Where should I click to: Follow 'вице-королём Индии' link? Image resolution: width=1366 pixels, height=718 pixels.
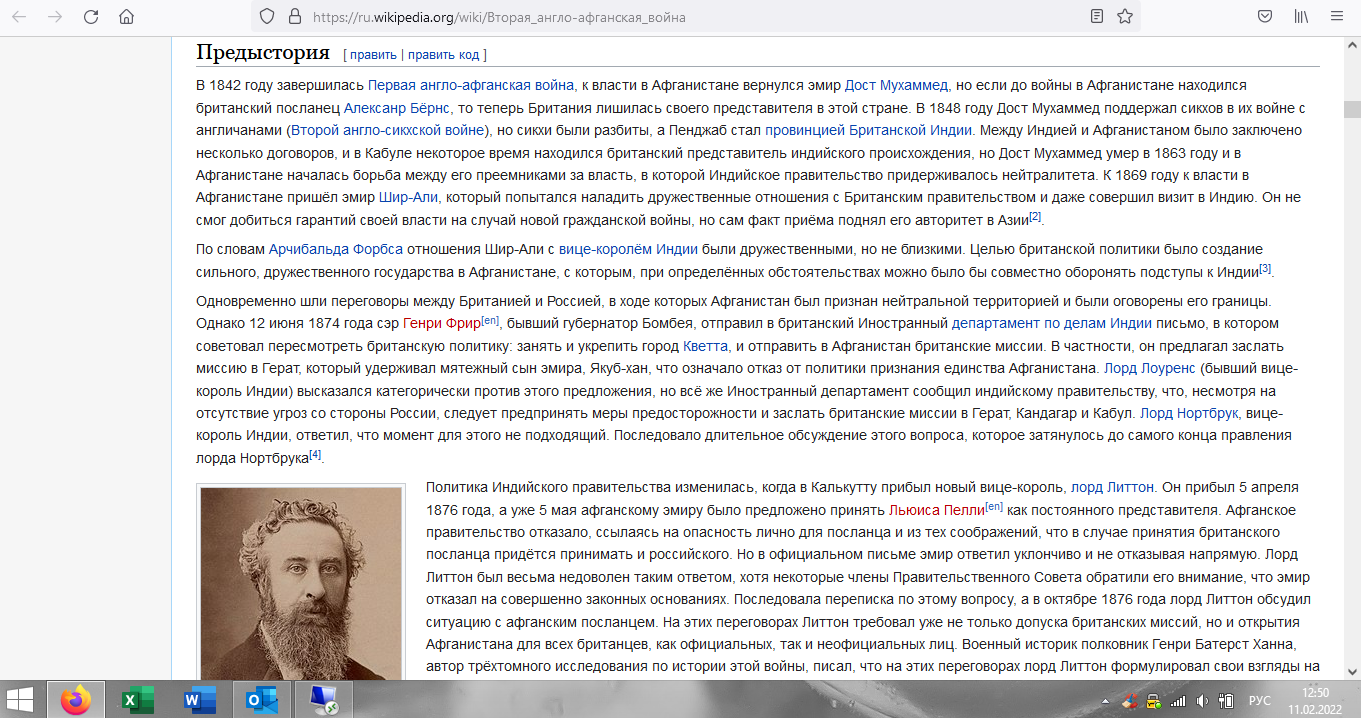click(629, 248)
